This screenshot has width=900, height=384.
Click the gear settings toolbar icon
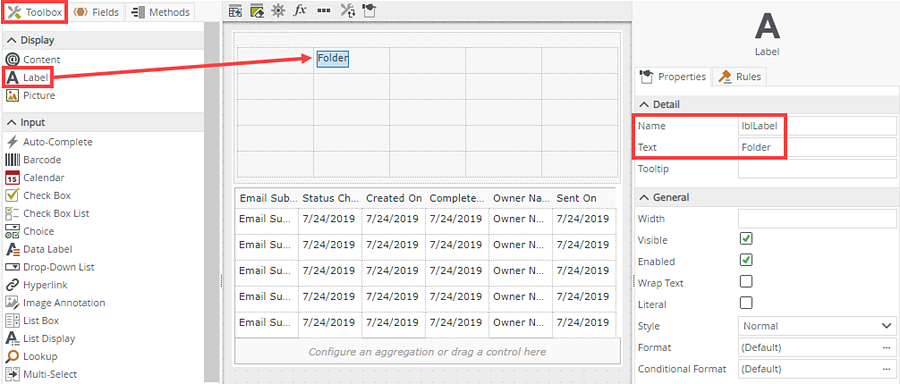[x=278, y=10]
